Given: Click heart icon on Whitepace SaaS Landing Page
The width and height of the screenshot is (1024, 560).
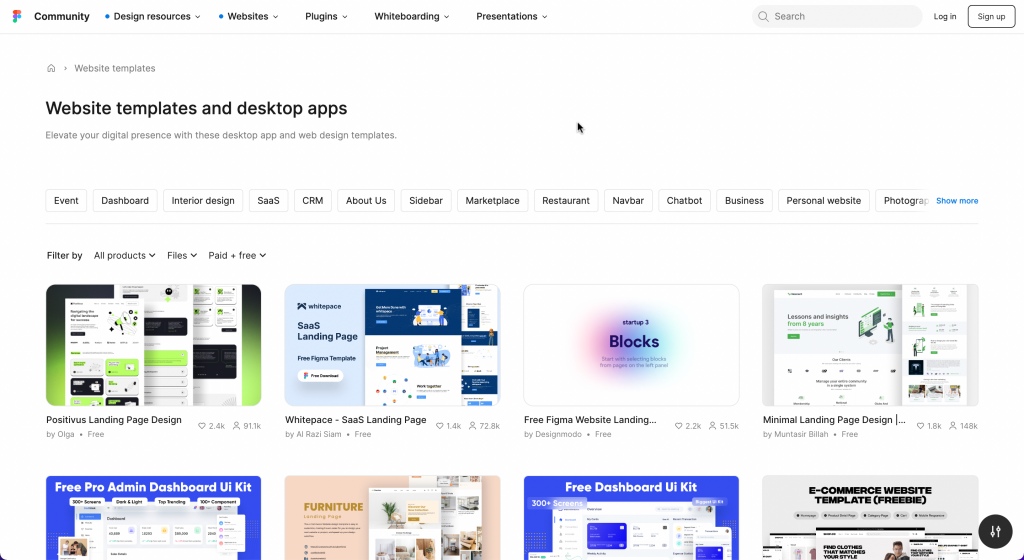Looking at the screenshot, I should click(x=440, y=426).
